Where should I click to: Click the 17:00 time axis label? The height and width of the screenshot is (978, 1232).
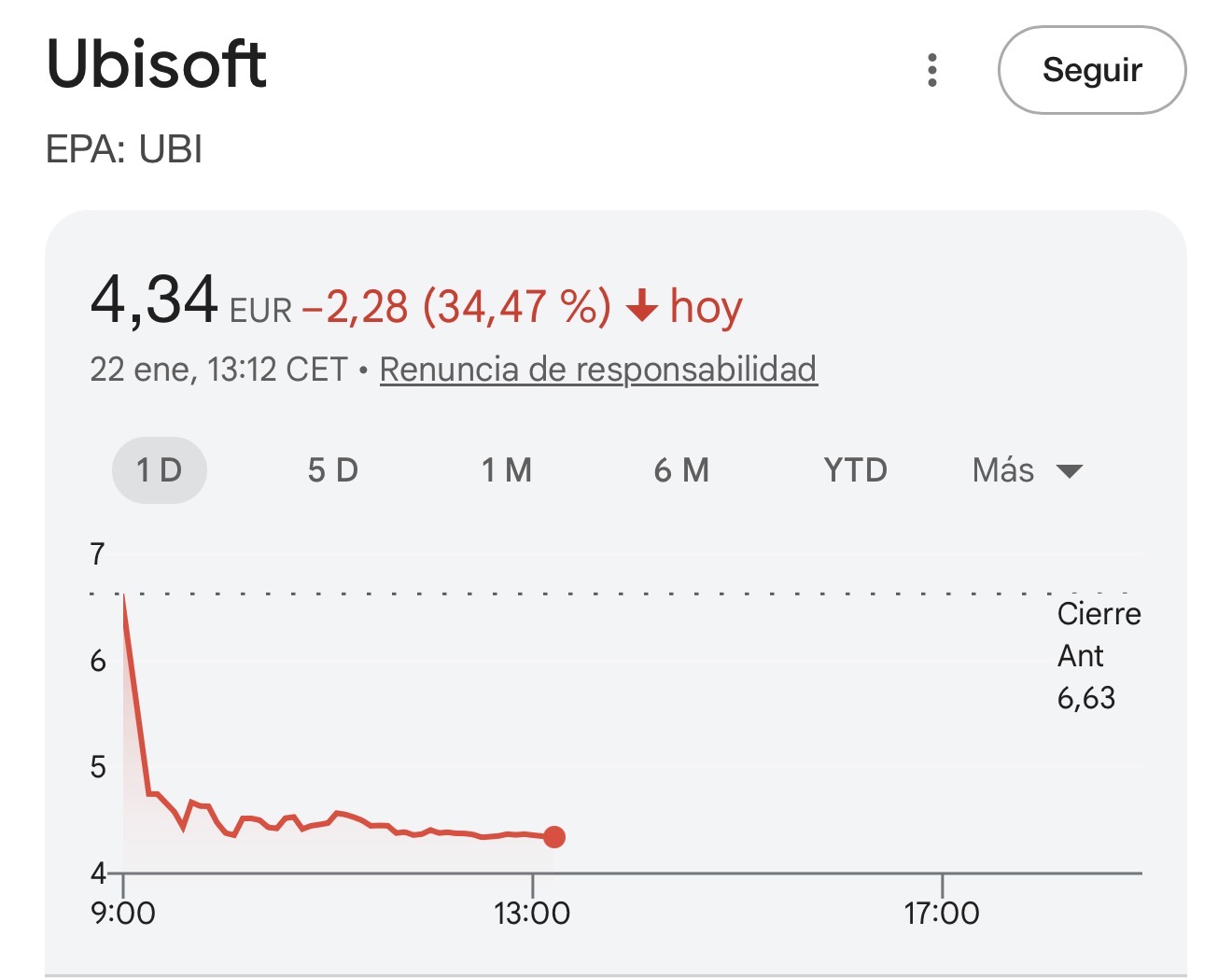(x=942, y=912)
